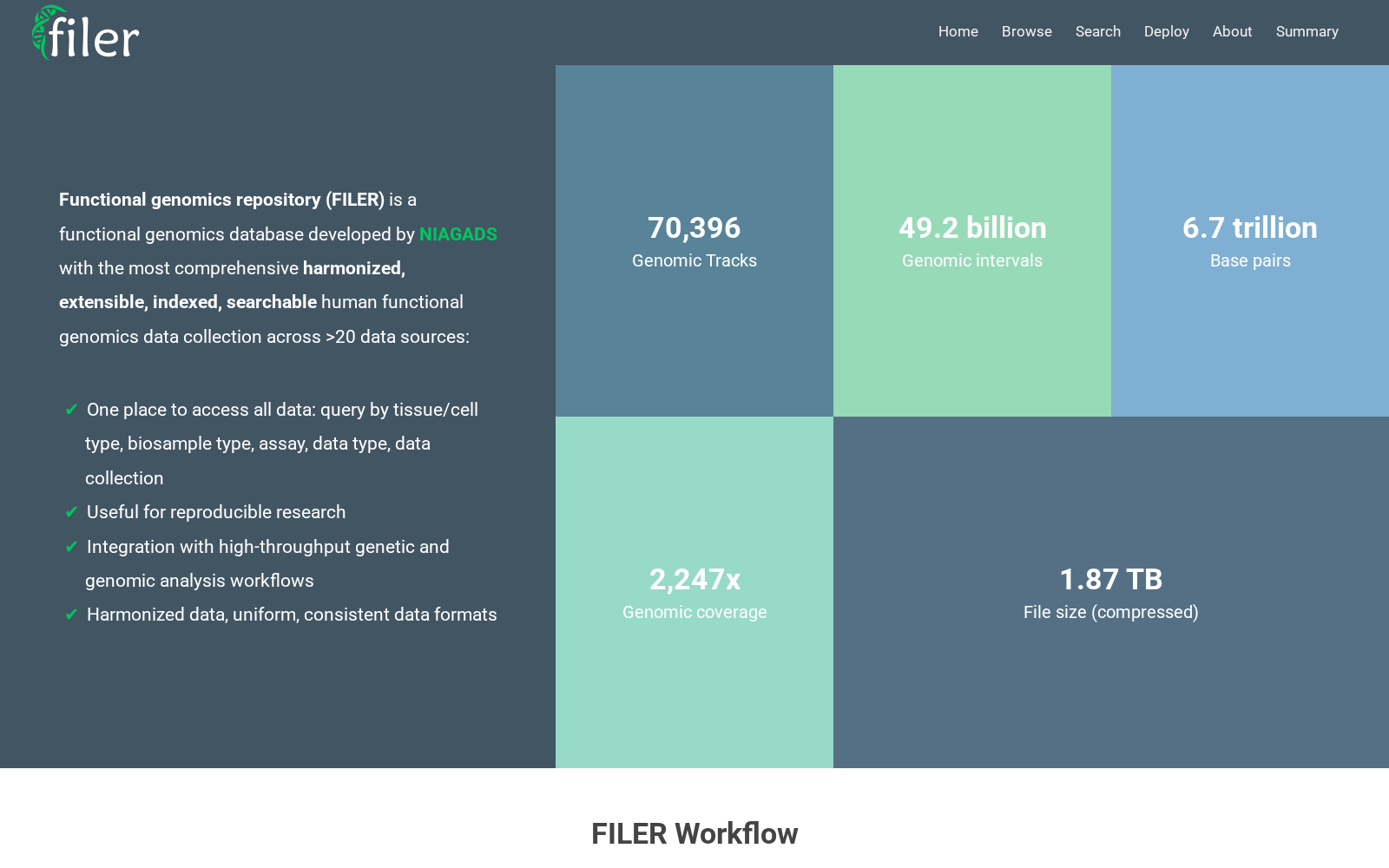Select Deploy in the navigation
The image size is (1389, 868).
(x=1167, y=31)
